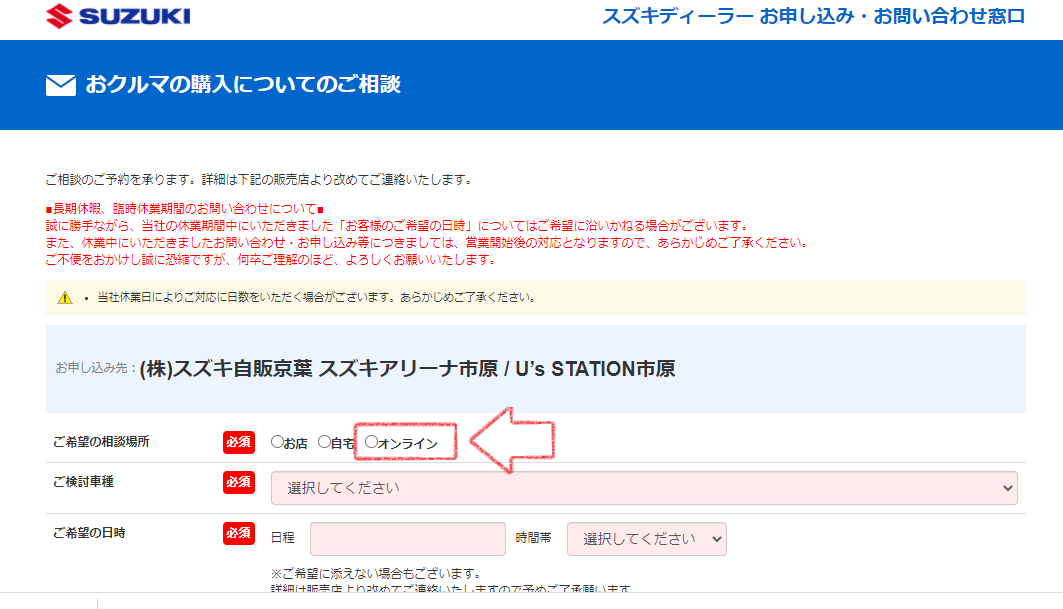Open the 時間帯 dropdown
Screen dimensions: 1063x609
[647, 539]
